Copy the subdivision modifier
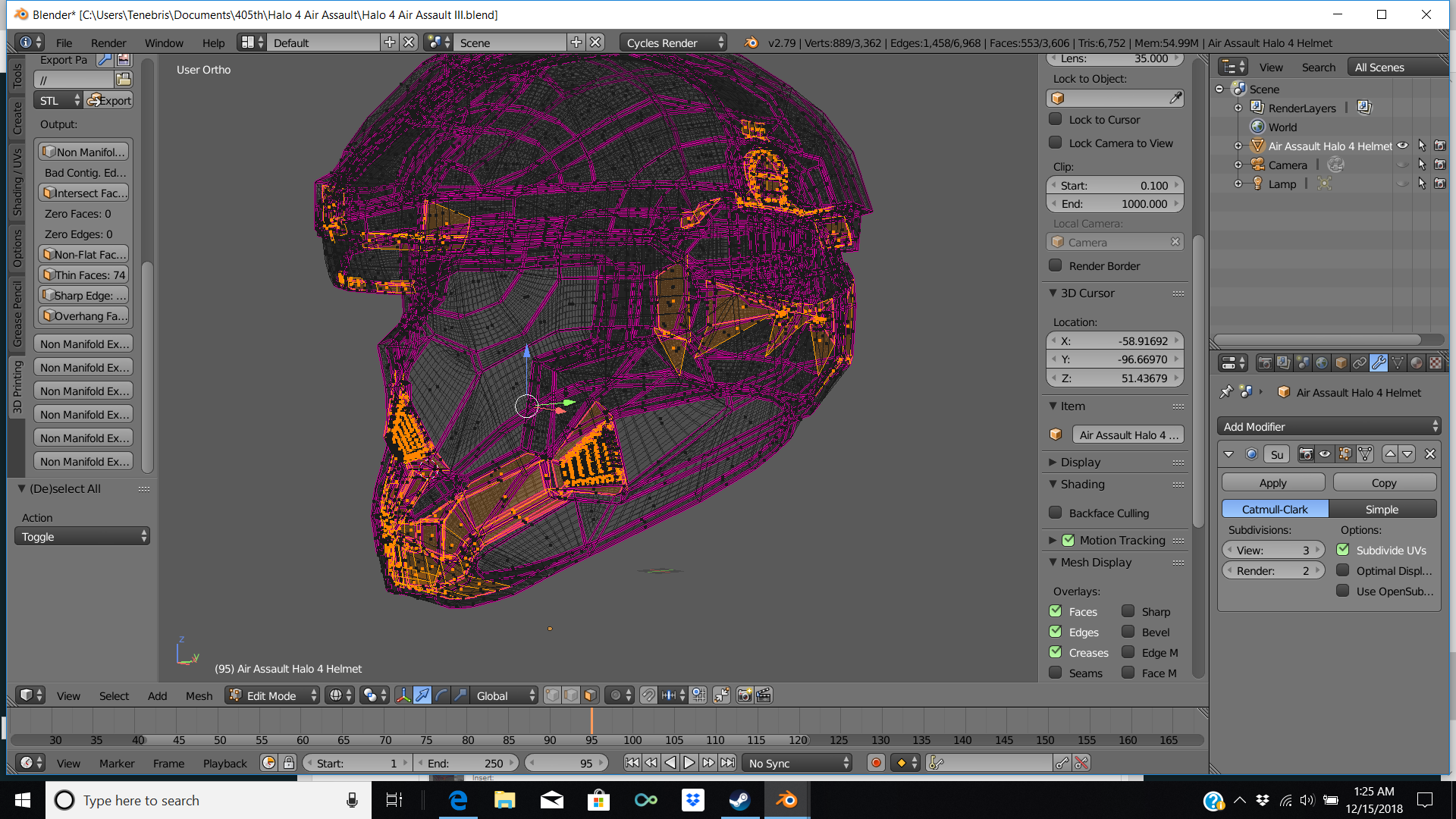Image resolution: width=1456 pixels, height=819 pixels. point(1384,482)
